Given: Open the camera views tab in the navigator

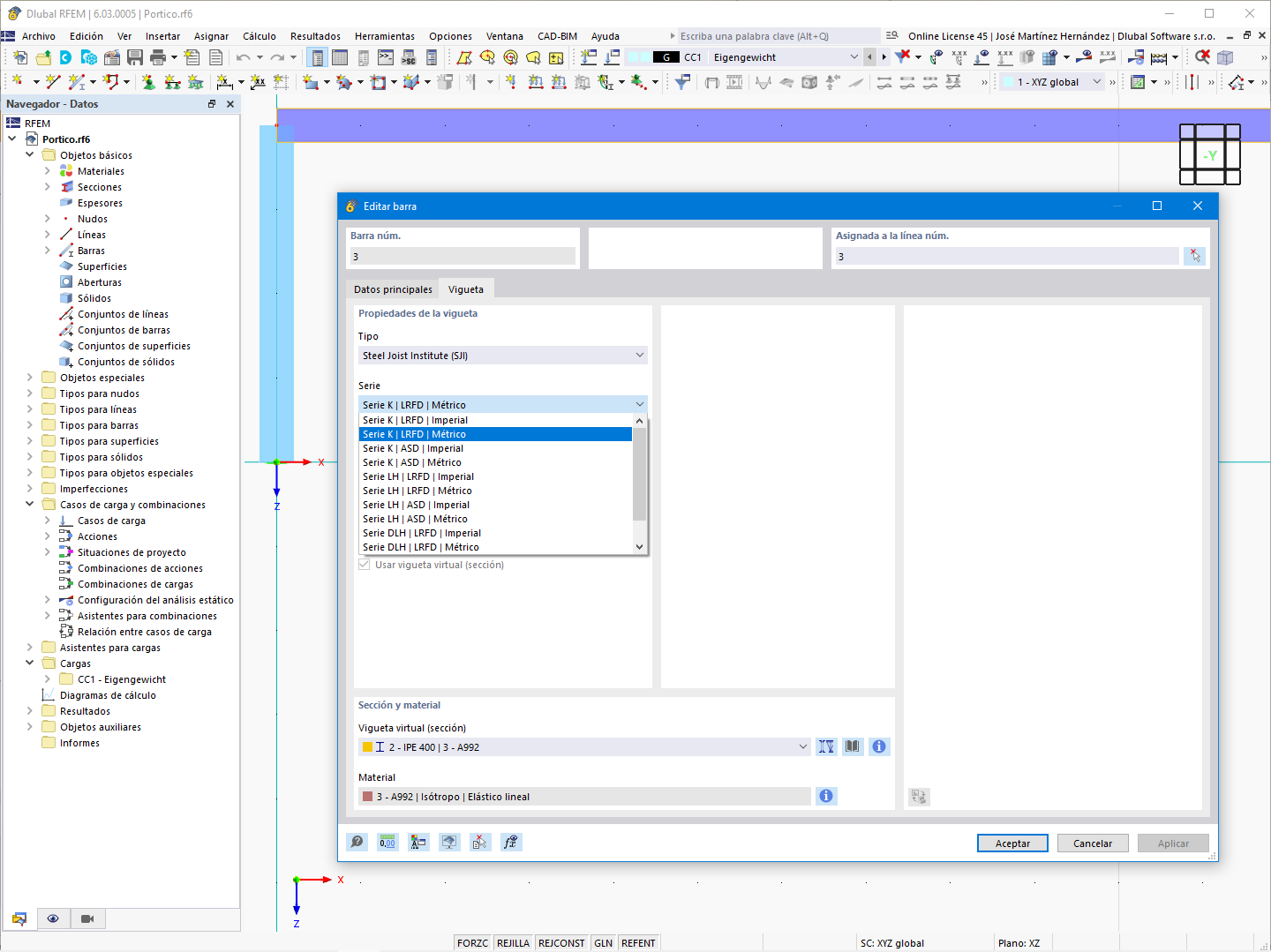Looking at the screenshot, I should (x=87, y=918).
